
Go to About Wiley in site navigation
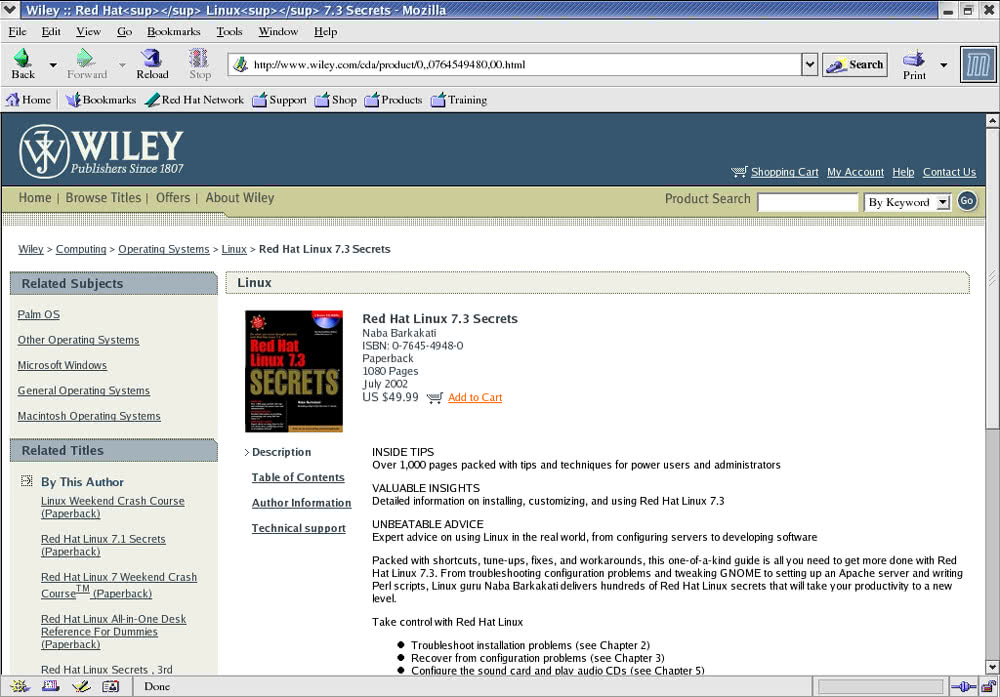pos(240,198)
